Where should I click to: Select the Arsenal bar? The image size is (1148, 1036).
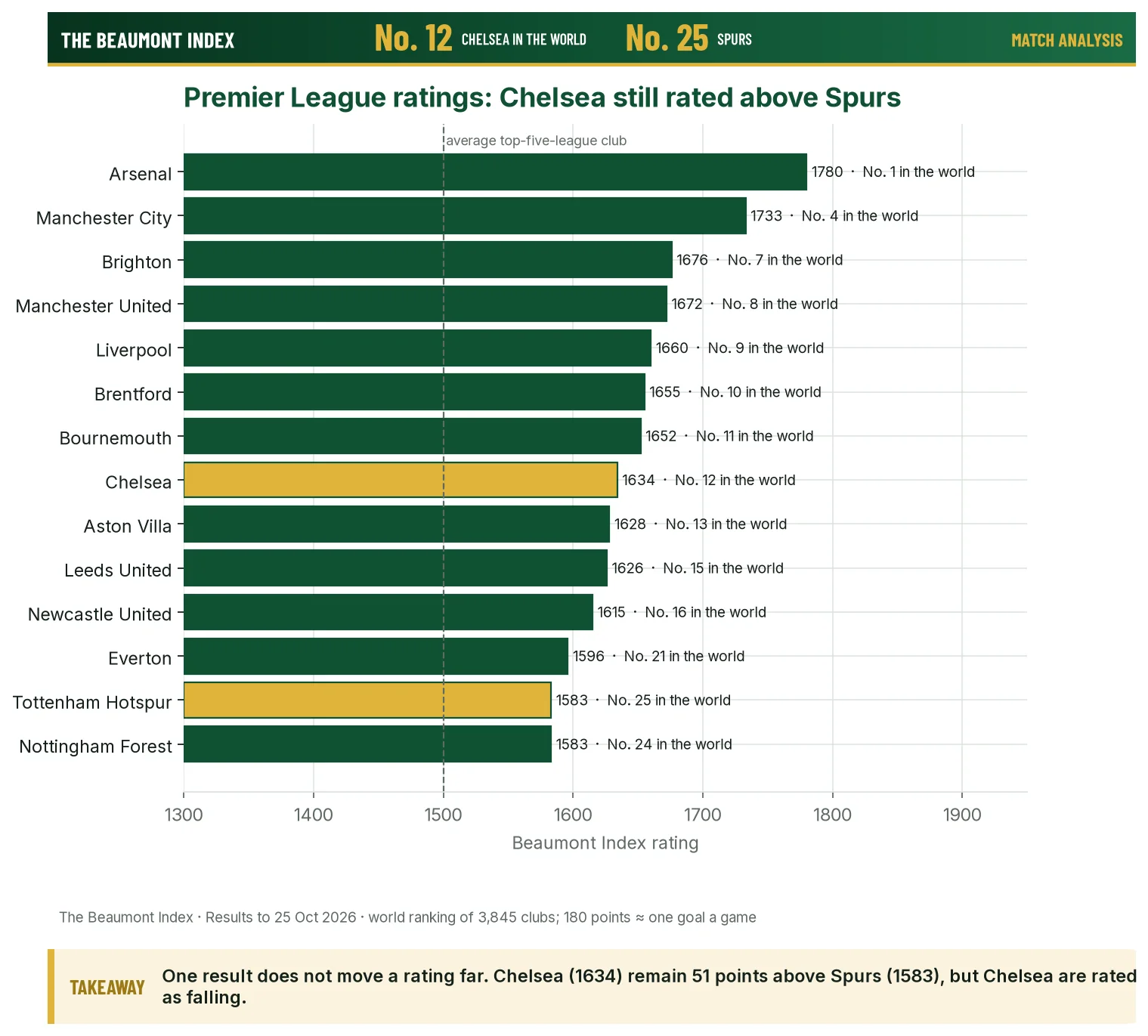[495, 172]
